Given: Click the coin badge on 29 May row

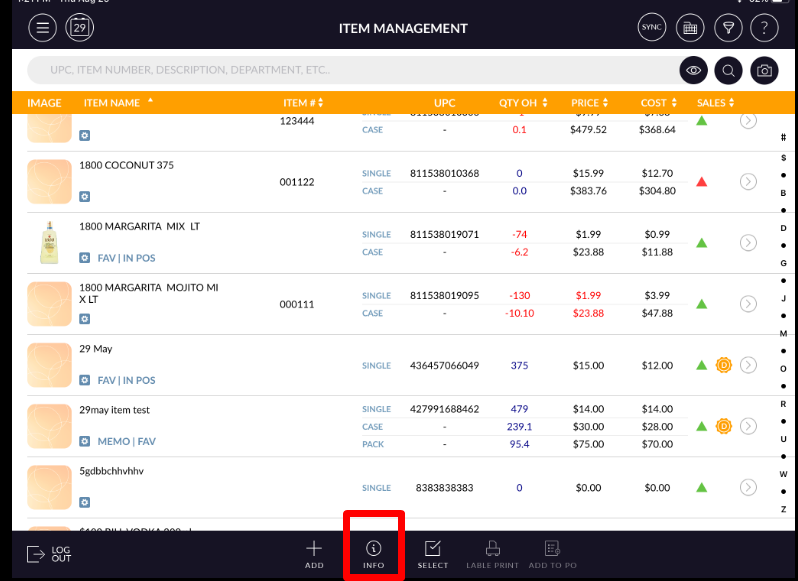Looking at the screenshot, I should (724, 365).
